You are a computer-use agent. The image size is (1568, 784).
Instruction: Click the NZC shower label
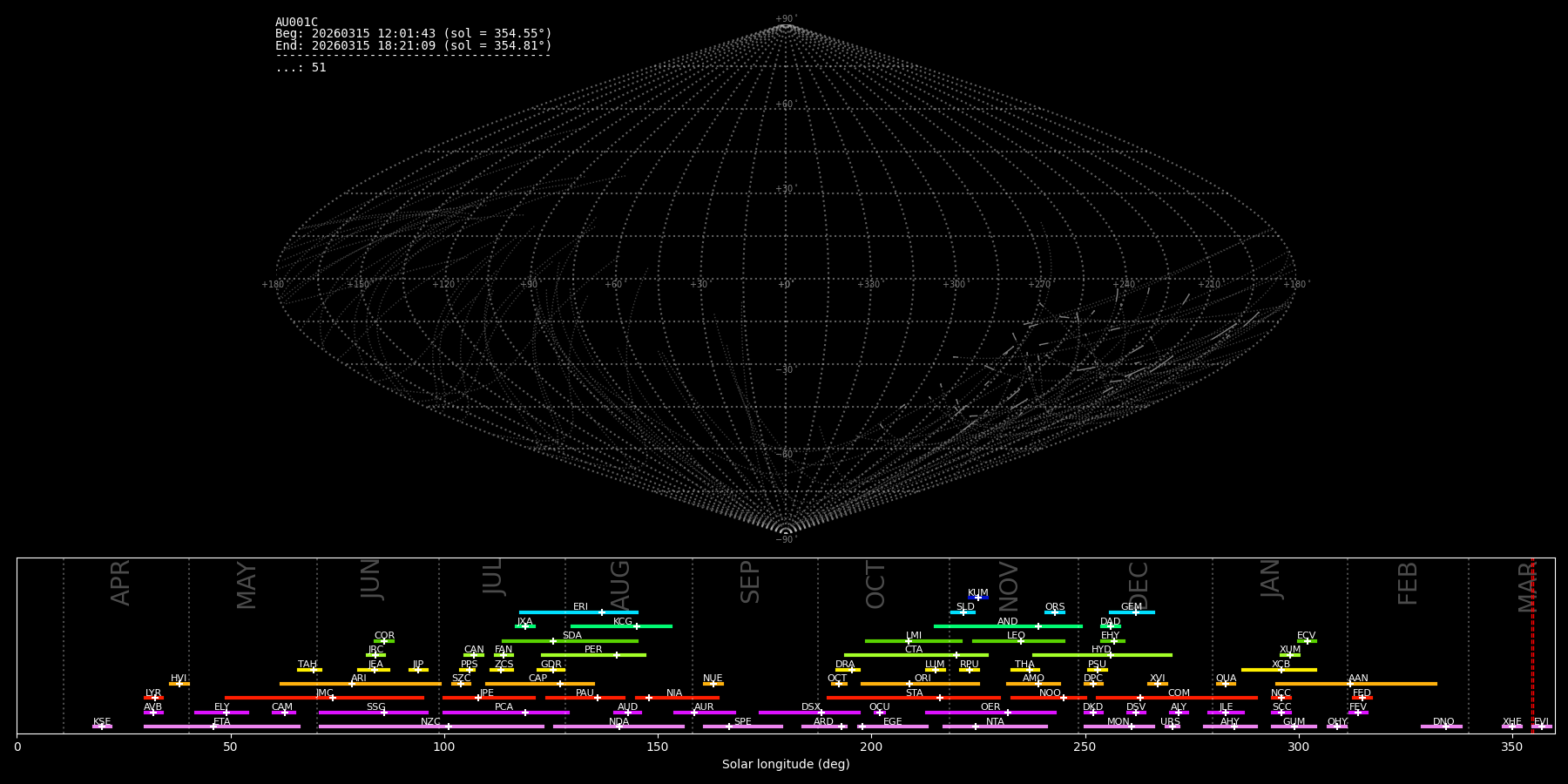tap(430, 722)
